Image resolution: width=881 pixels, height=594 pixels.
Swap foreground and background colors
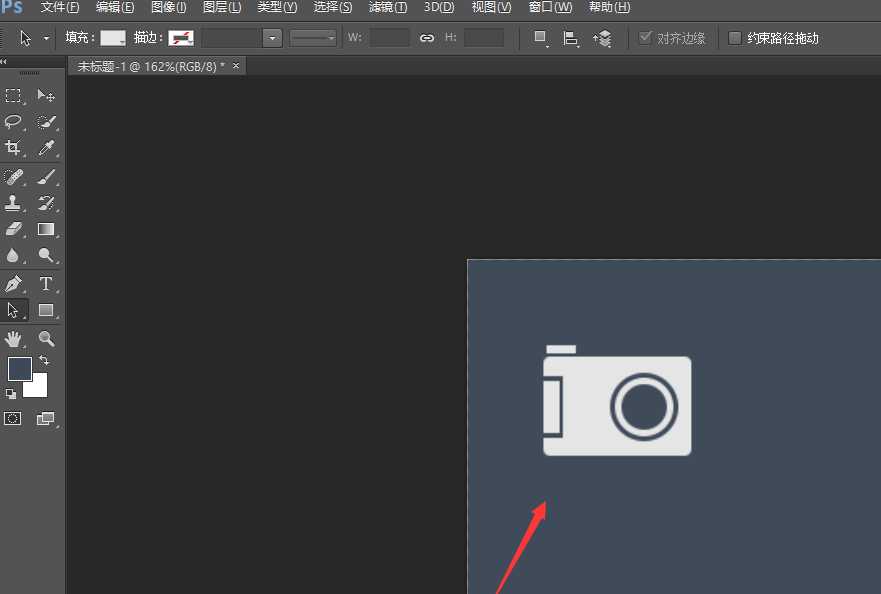(44, 360)
